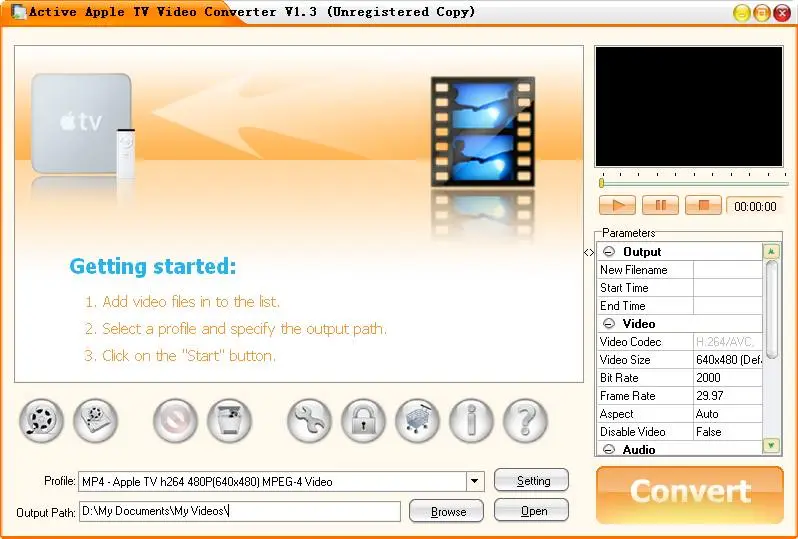
Task: Click the Aspect value Auto
Action: [x=728, y=414]
